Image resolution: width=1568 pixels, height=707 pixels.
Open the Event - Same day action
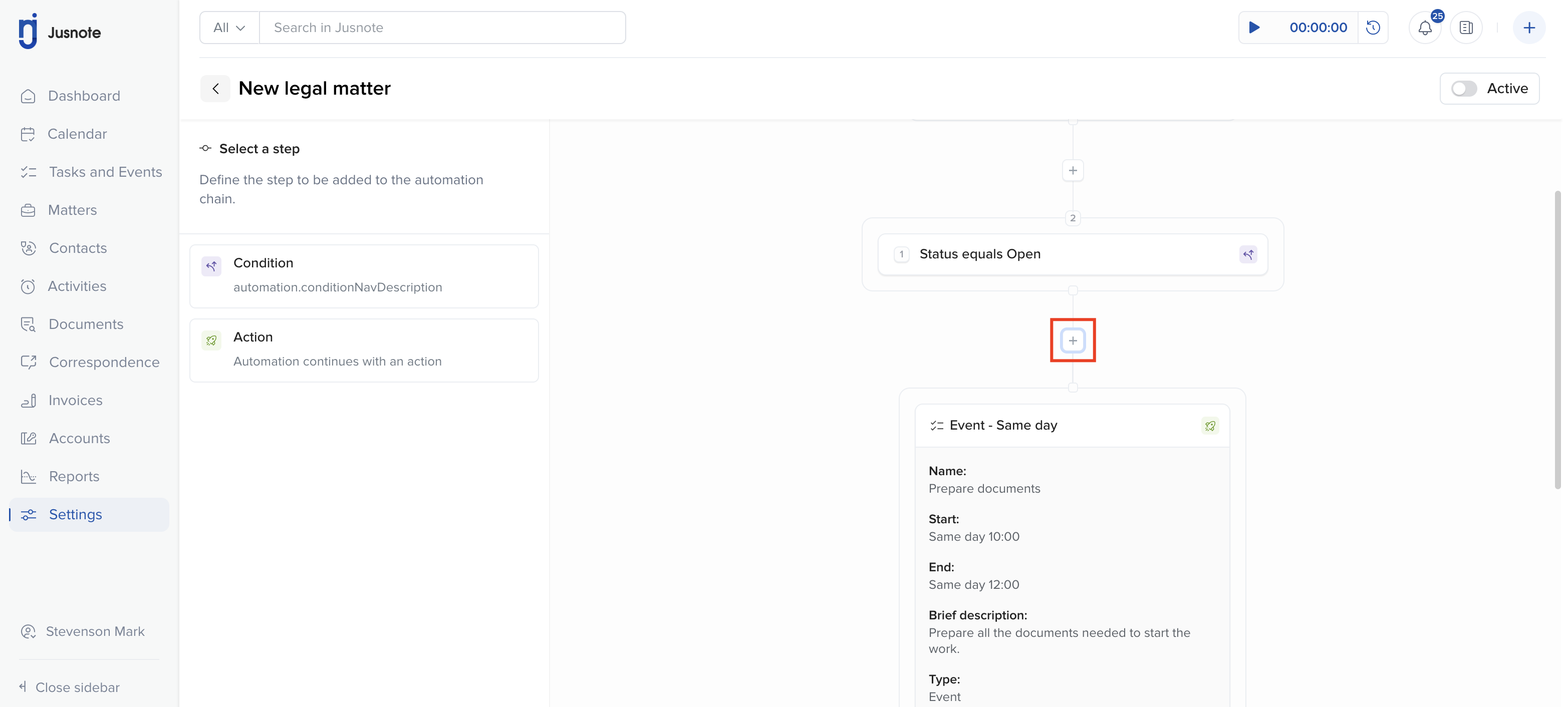click(1073, 425)
